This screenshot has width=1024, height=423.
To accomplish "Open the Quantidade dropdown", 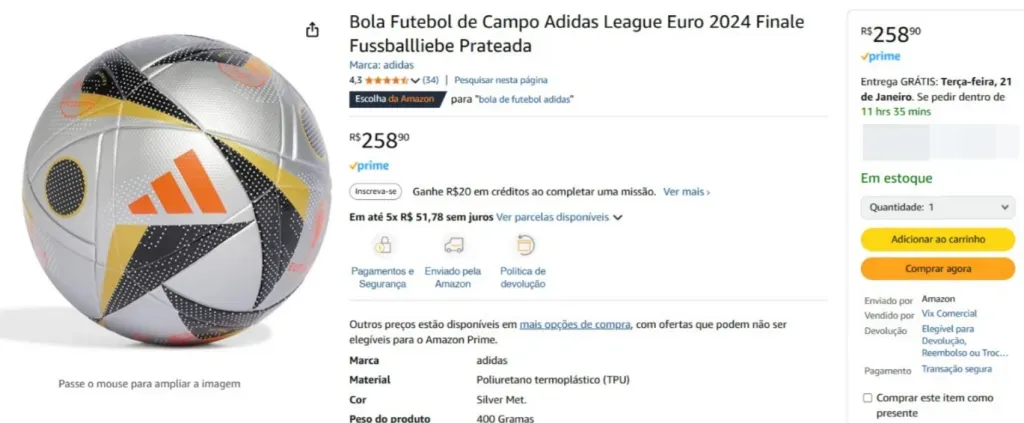I will pos(937,207).
